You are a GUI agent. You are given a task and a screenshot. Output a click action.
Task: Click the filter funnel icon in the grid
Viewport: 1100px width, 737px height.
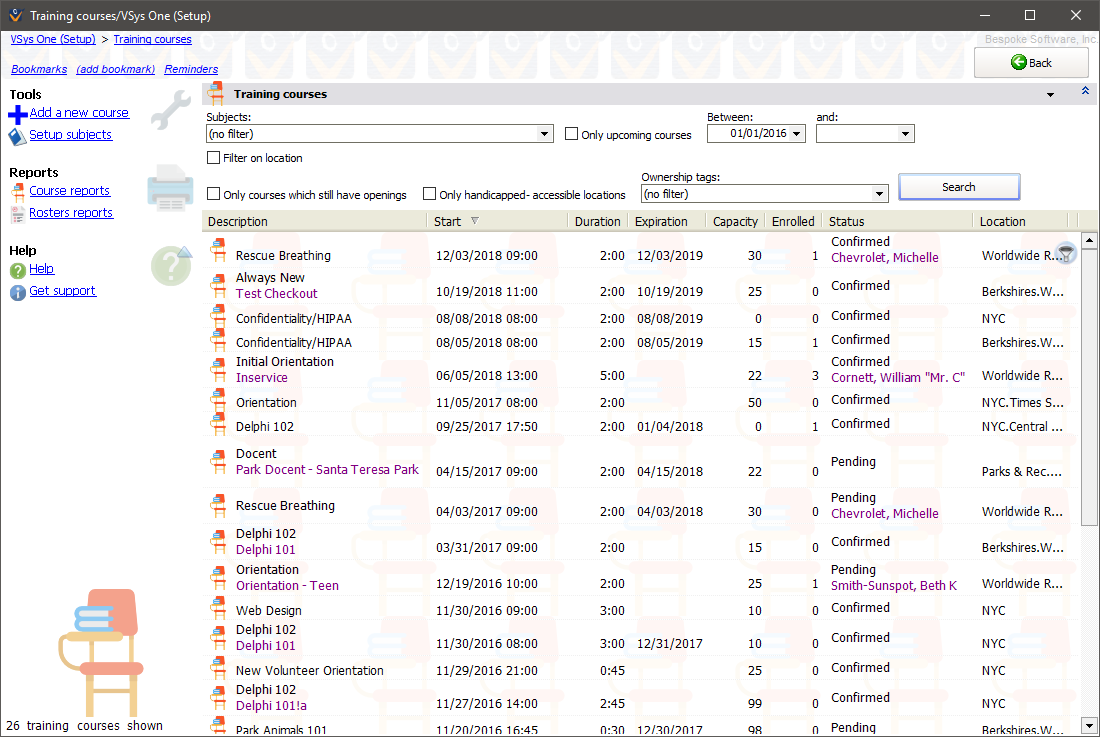click(x=1066, y=253)
